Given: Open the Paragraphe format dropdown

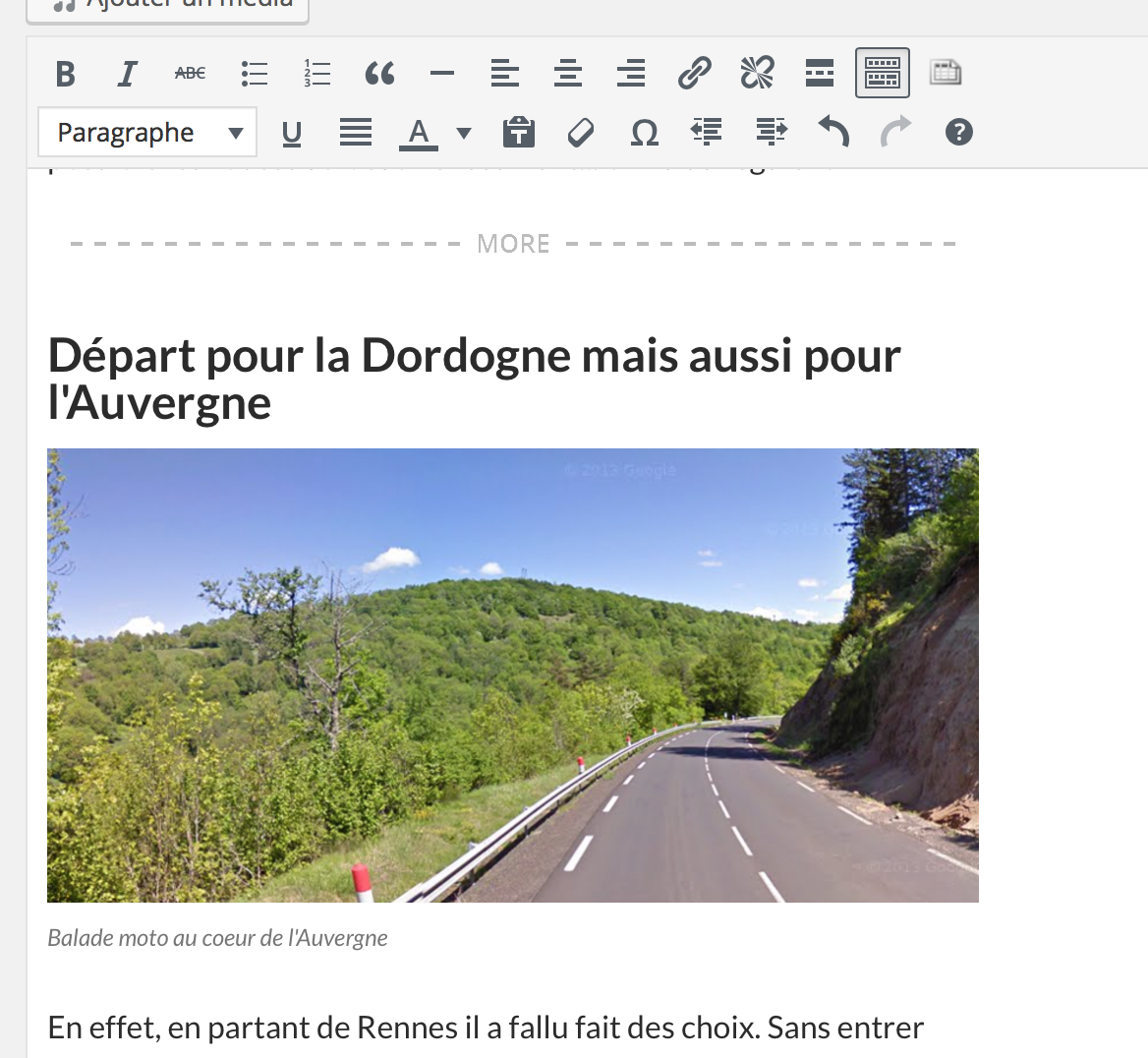Looking at the screenshot, I should pyautogui.click(x=146, y=131).
